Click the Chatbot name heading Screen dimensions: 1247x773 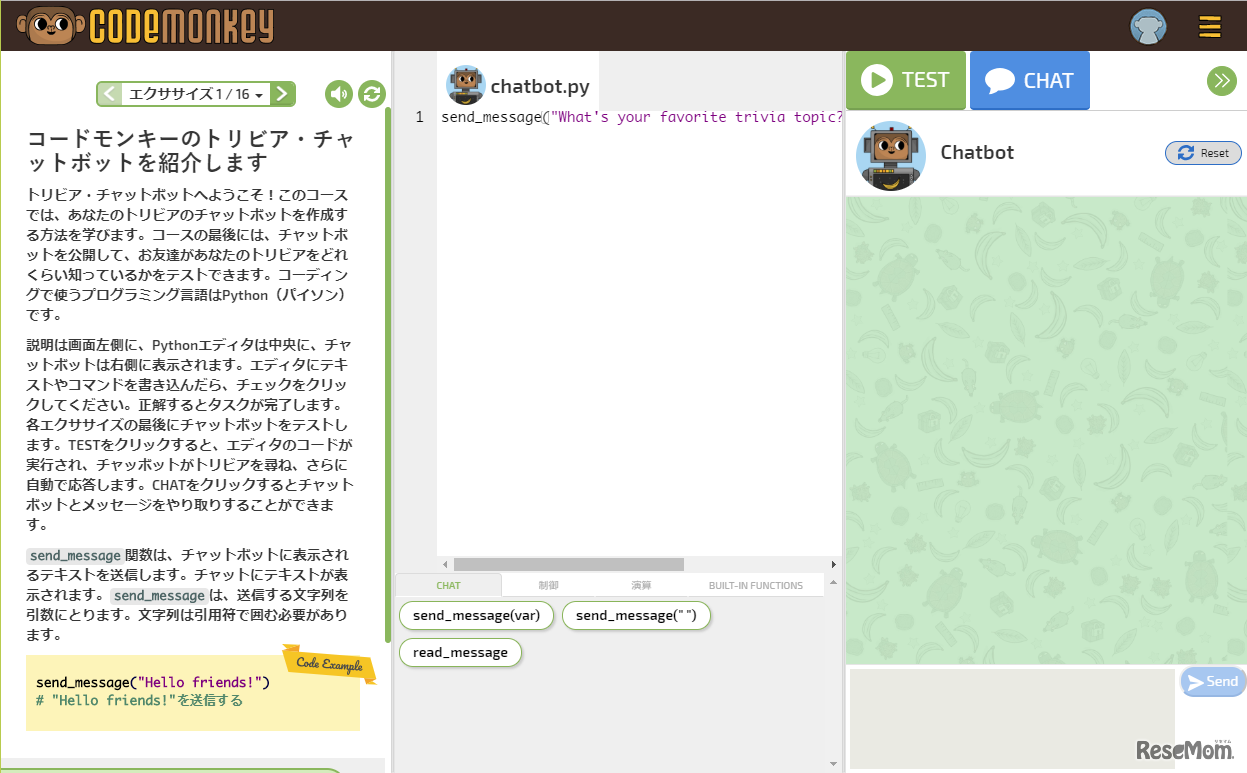click(x=977, y=152)
